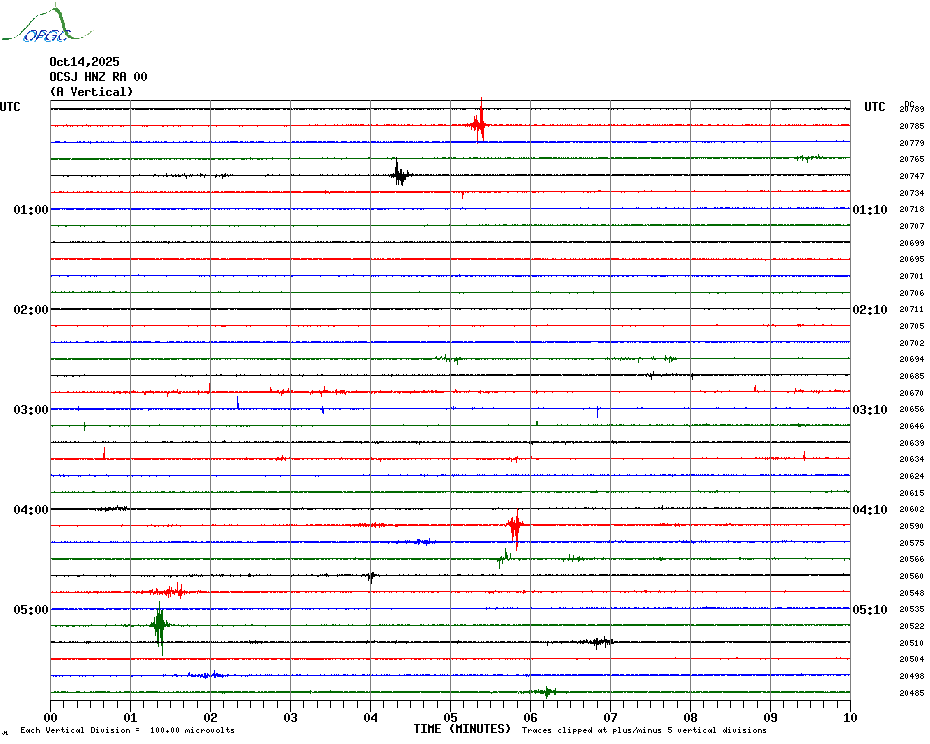Click the OCSJ HNZ RA 00 station label

coord(98,77)
